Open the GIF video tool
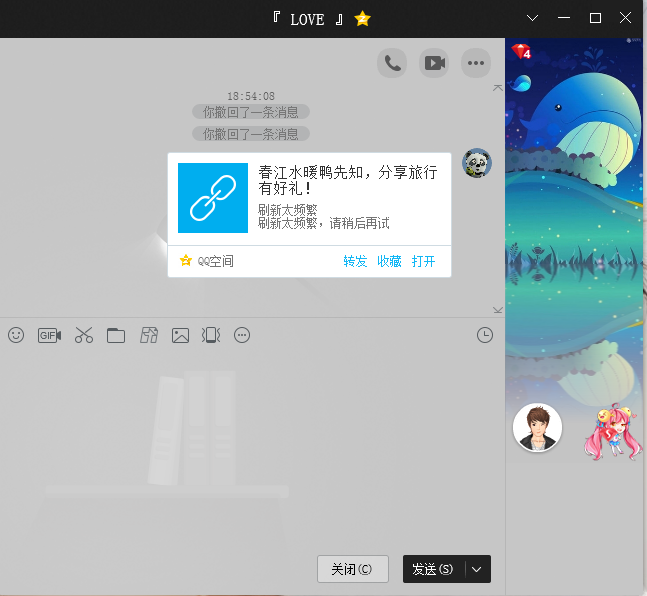Image resolution: width=647 pixels, height=596 pixels. tap(50, 335)
